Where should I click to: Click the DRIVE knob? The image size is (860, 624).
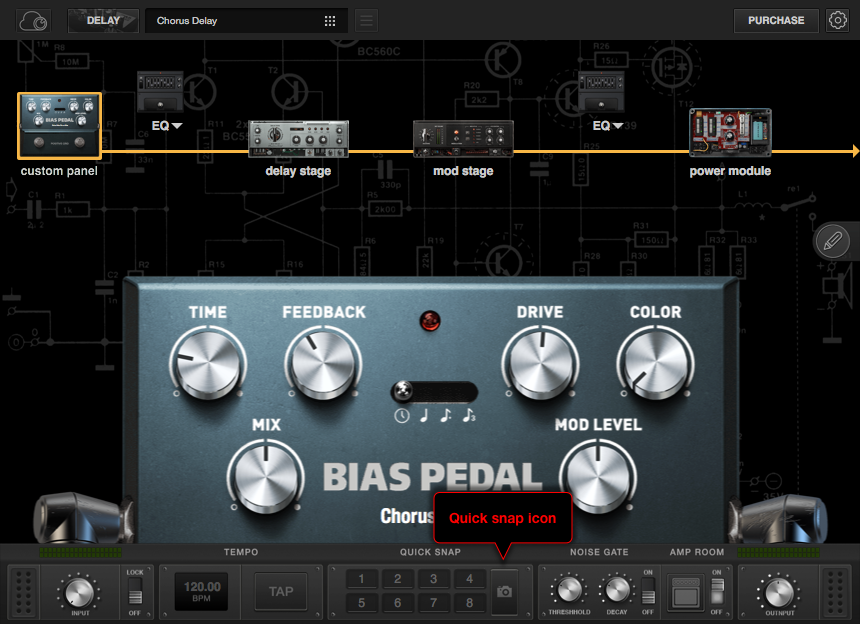click(x=540, y=363)
